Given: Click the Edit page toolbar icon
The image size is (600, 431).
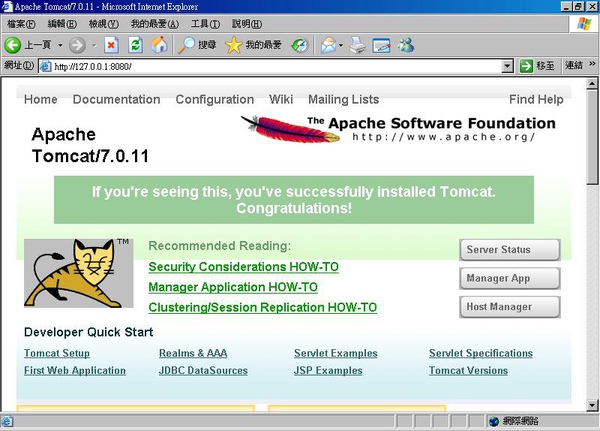Looking at the screenshot, I should coord(381,46).
